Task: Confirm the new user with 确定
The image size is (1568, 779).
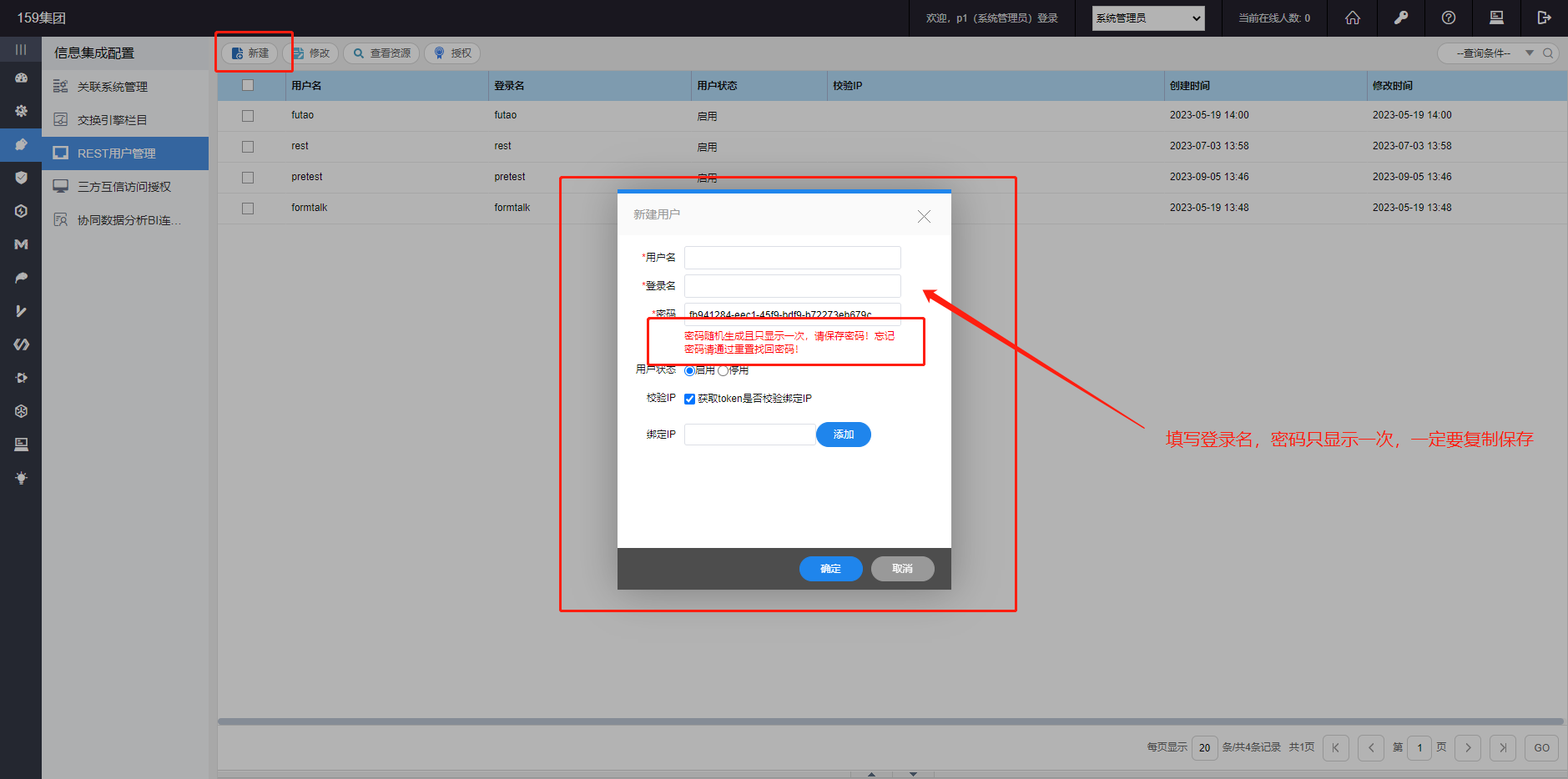Action: pos(830,569)
